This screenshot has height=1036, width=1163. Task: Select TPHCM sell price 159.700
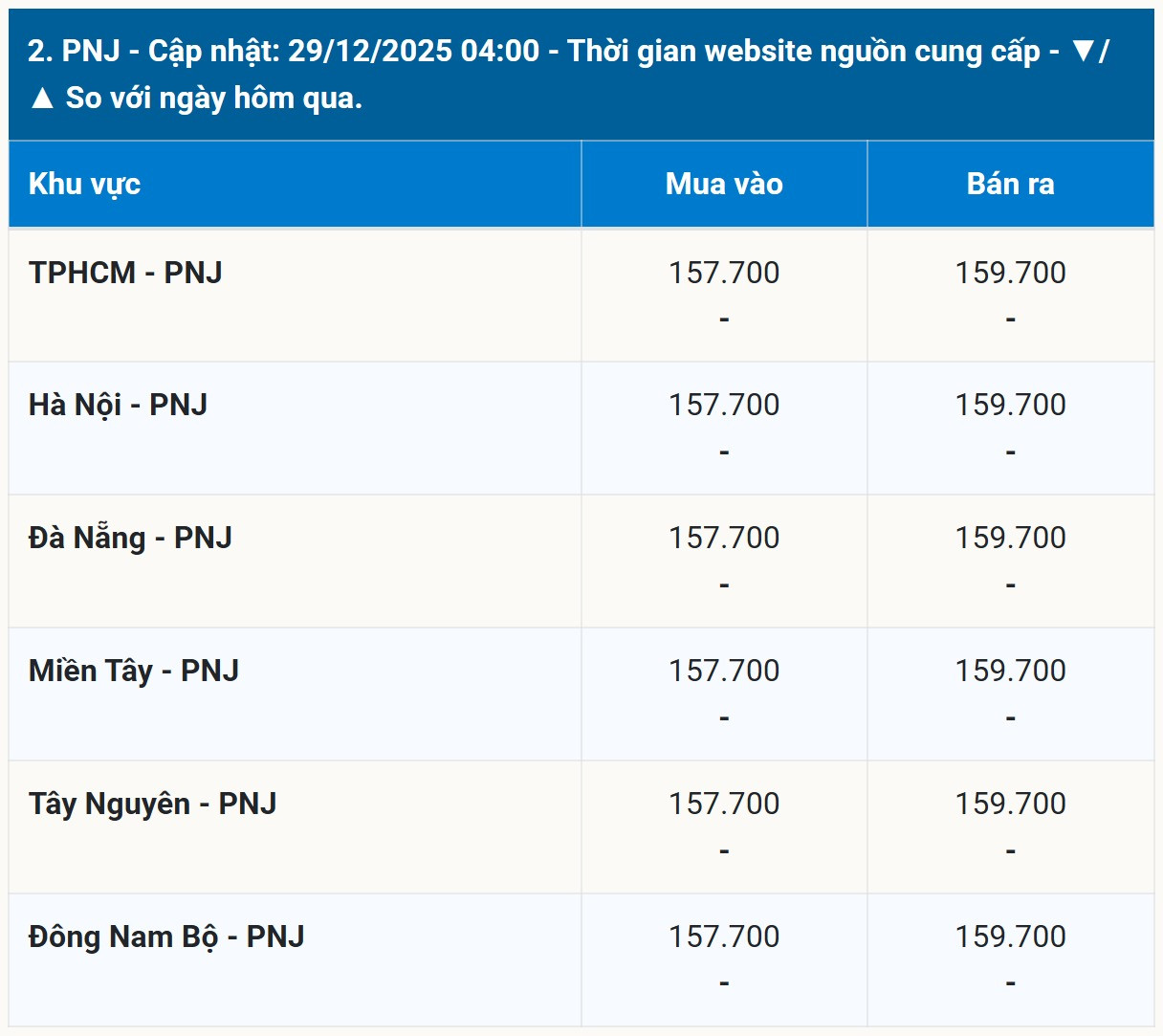click(x=1010, y=273)
